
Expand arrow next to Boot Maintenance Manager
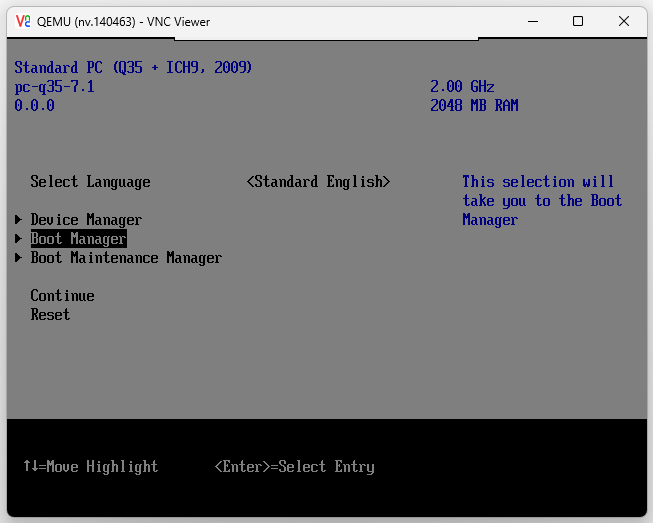pos(19,258)
